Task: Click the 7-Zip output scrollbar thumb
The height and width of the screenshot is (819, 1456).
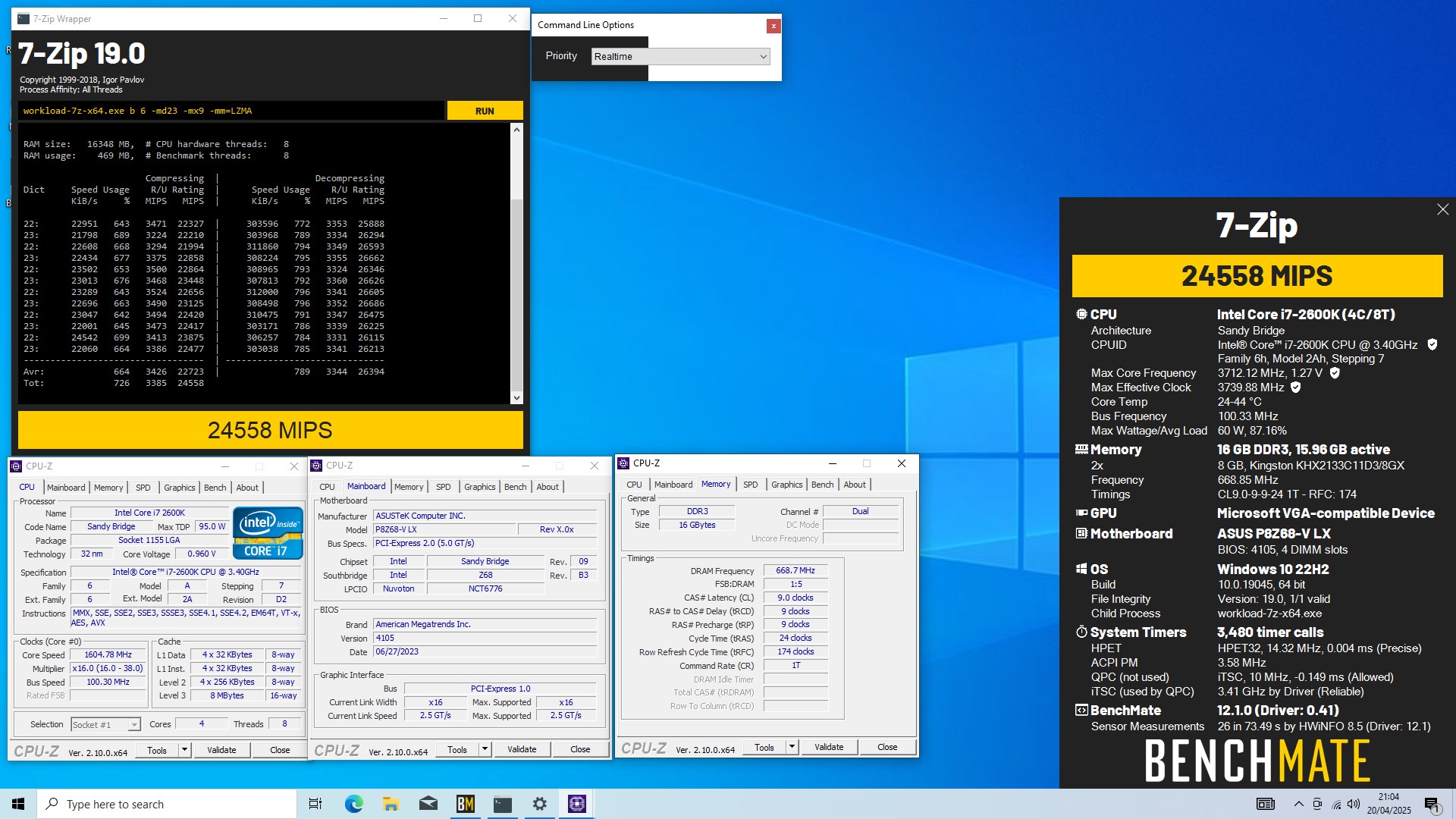Action: (516, 293)
